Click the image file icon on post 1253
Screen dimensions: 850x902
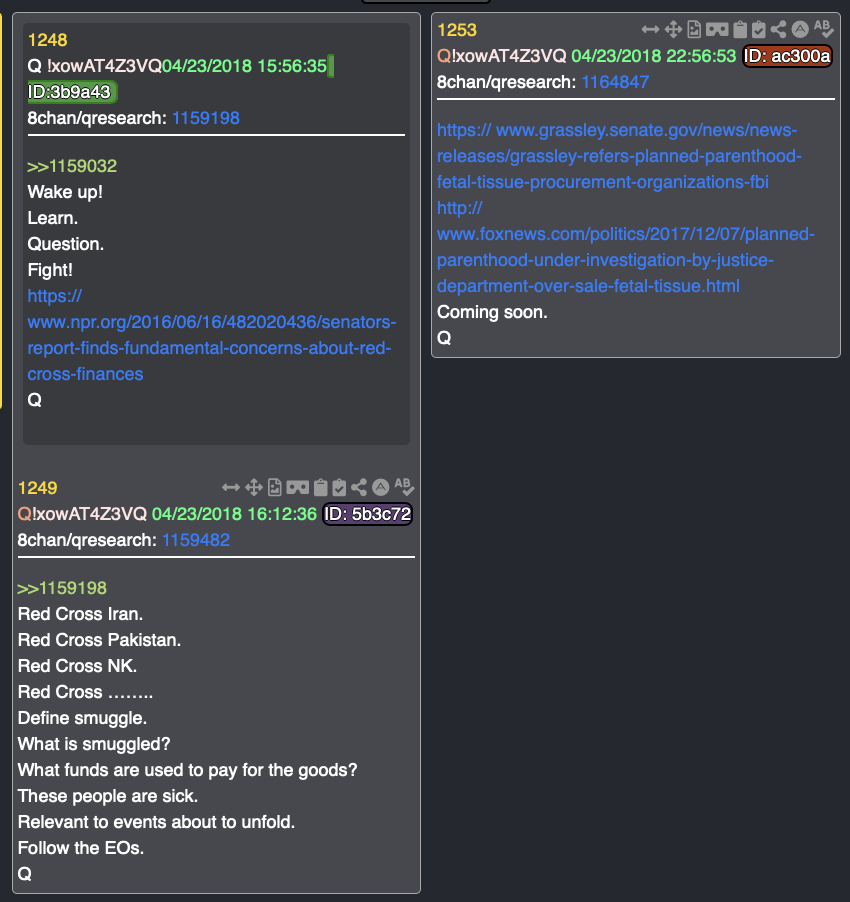[694, 29]
